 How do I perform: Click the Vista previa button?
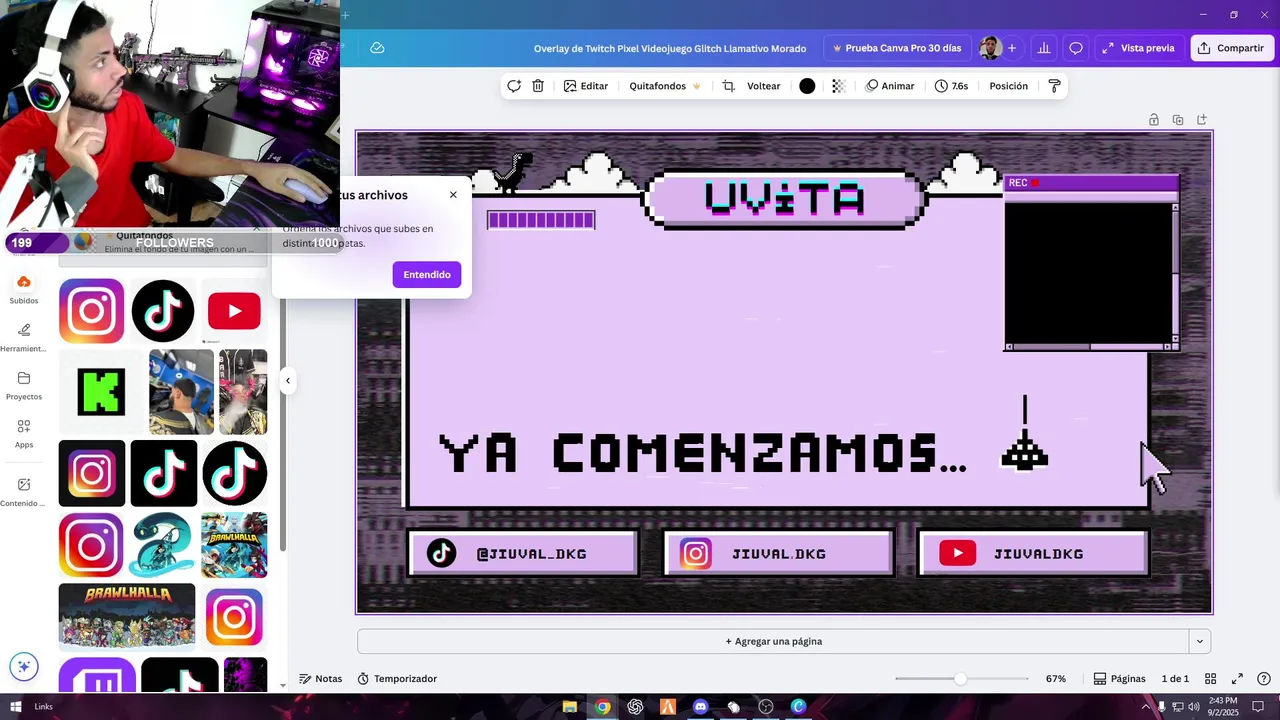1139,48
